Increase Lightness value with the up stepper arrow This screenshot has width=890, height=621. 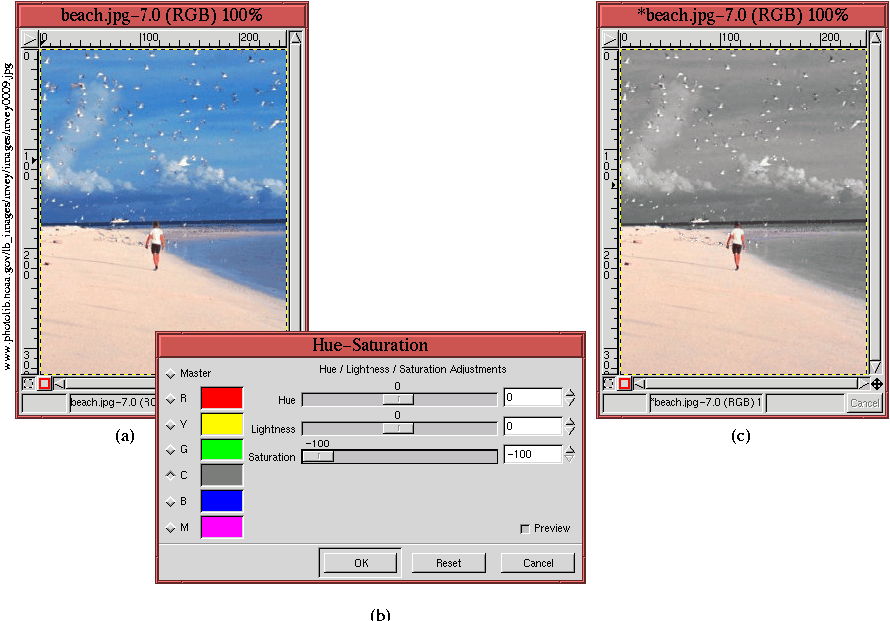click(x=570, y=422)
